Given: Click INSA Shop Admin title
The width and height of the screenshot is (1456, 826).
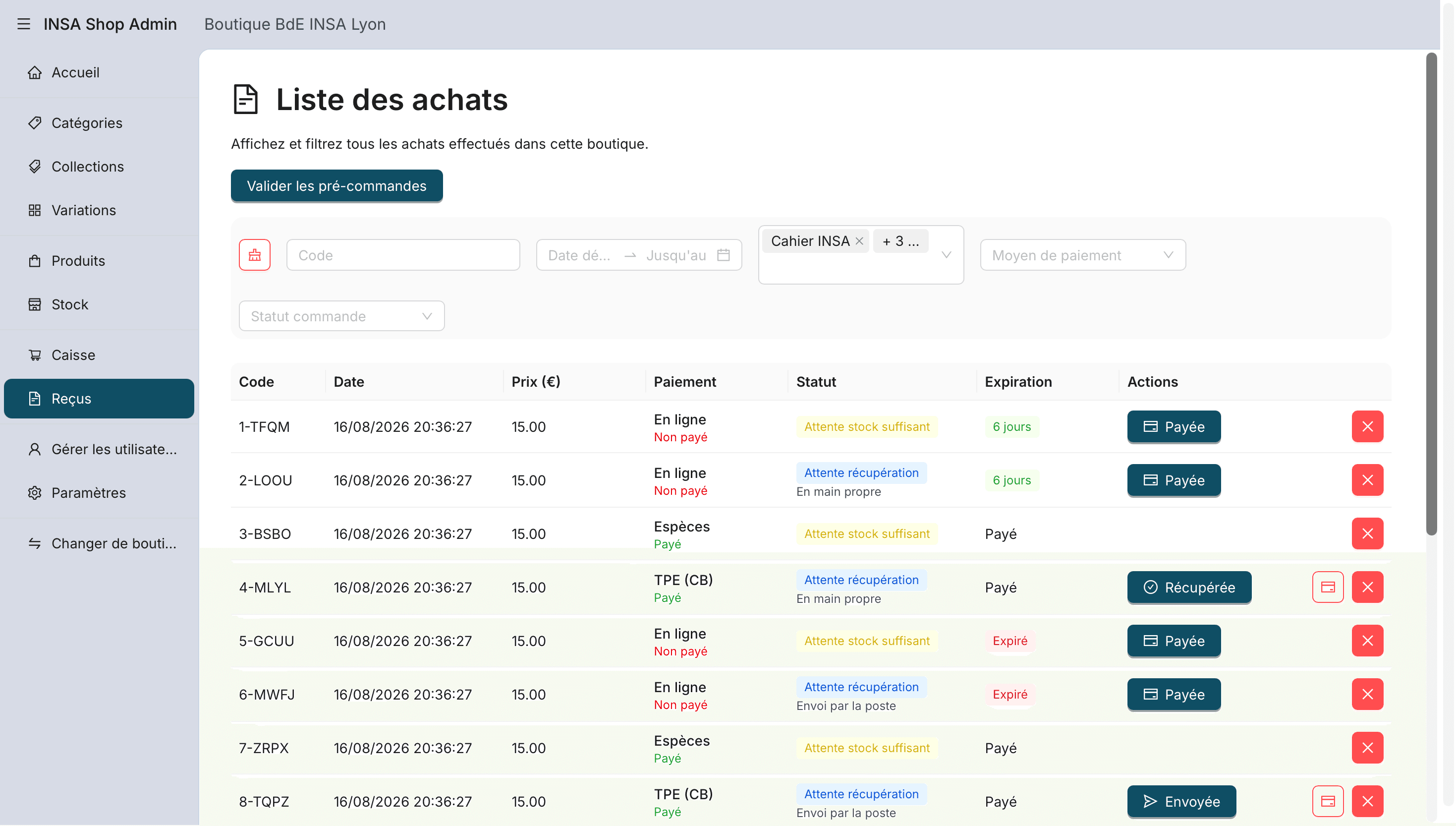Looking at the screenshot, I should pyautogui.click(x=110, y=24).
